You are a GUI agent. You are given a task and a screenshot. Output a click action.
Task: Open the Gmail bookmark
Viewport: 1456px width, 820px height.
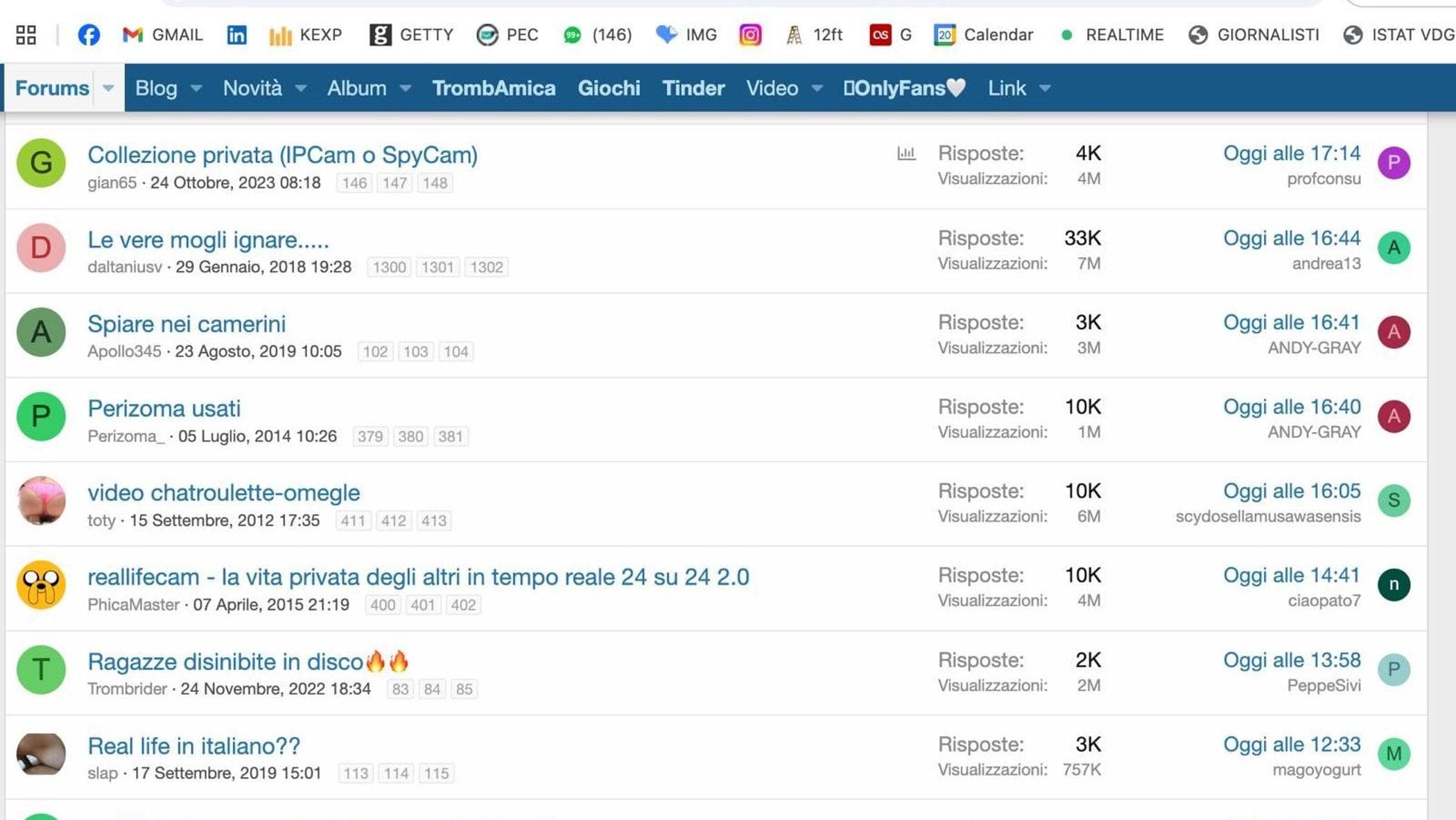[x=162, y=35]
